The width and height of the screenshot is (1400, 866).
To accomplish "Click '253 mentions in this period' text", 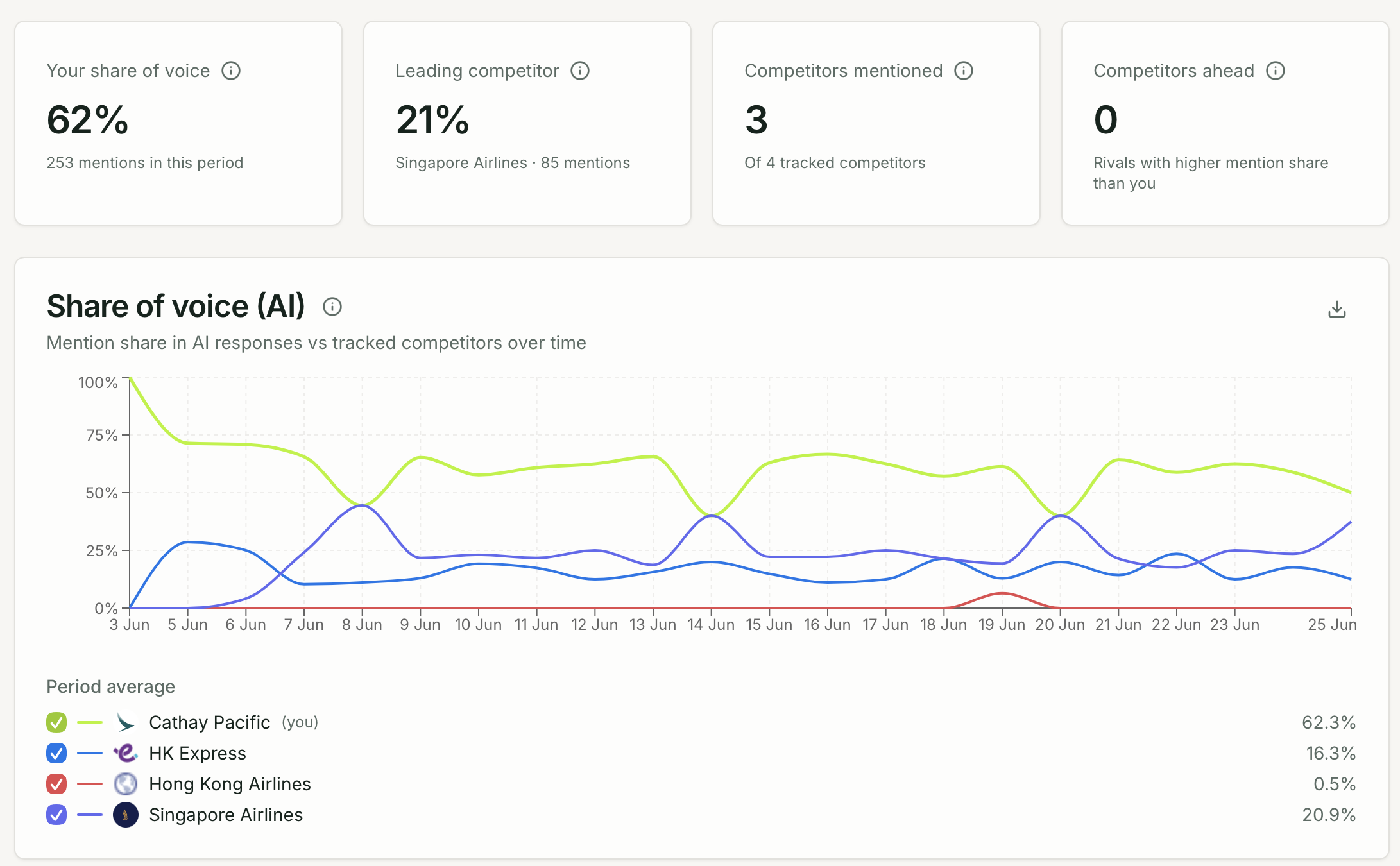I will point(145,163).
